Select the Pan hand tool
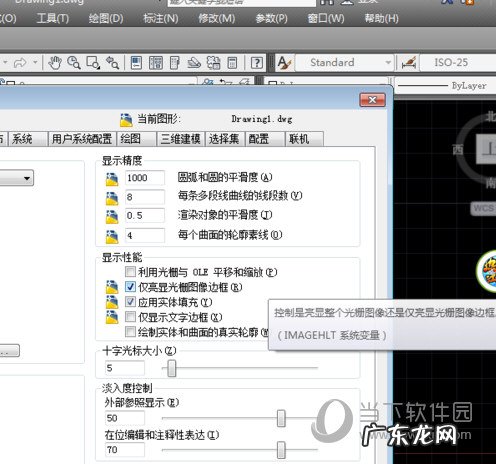The width and height of the screenshot is (496, 464). click(x=55, y=63)
